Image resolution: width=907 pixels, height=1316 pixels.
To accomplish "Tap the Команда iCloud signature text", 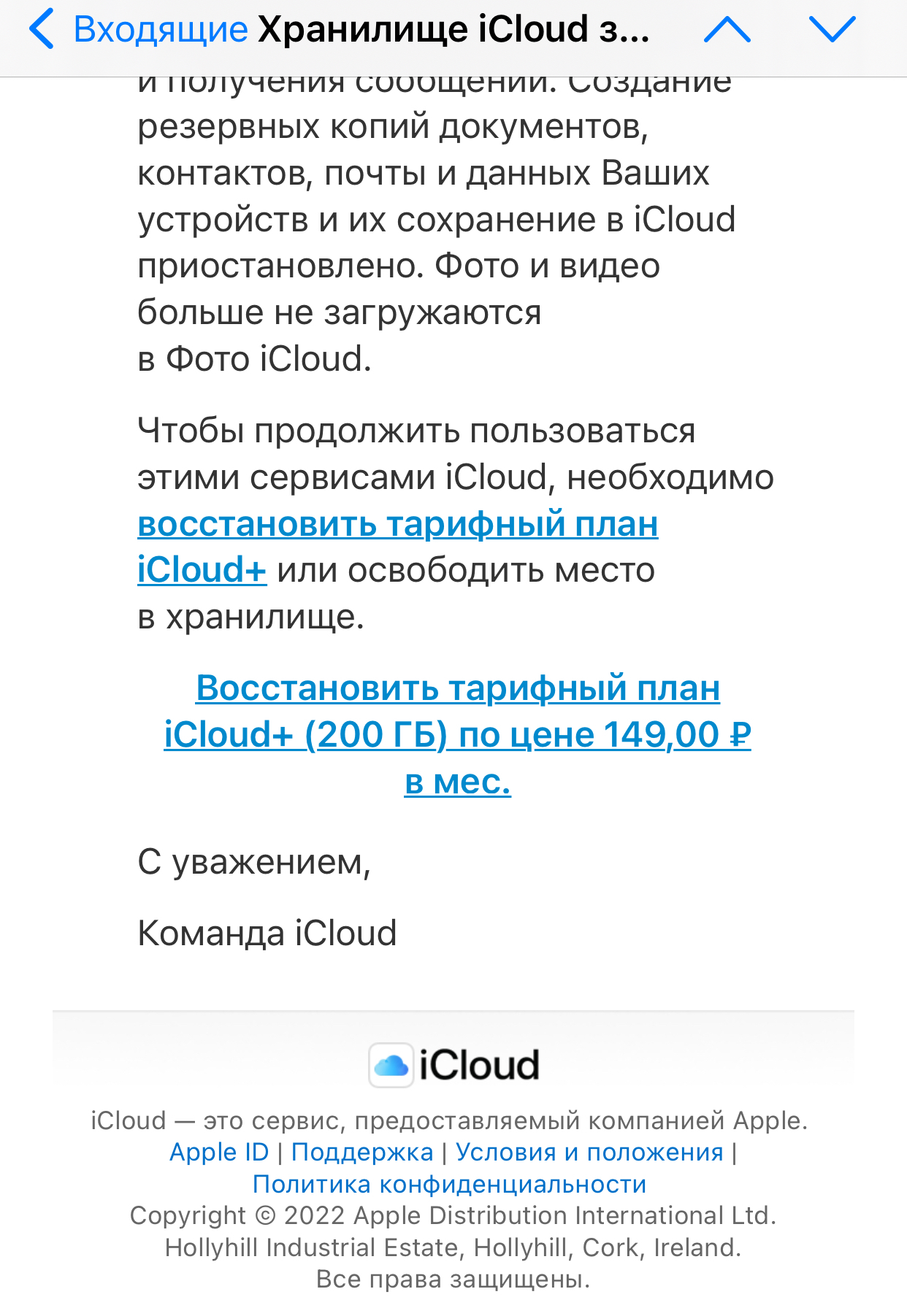I will 267,933.
